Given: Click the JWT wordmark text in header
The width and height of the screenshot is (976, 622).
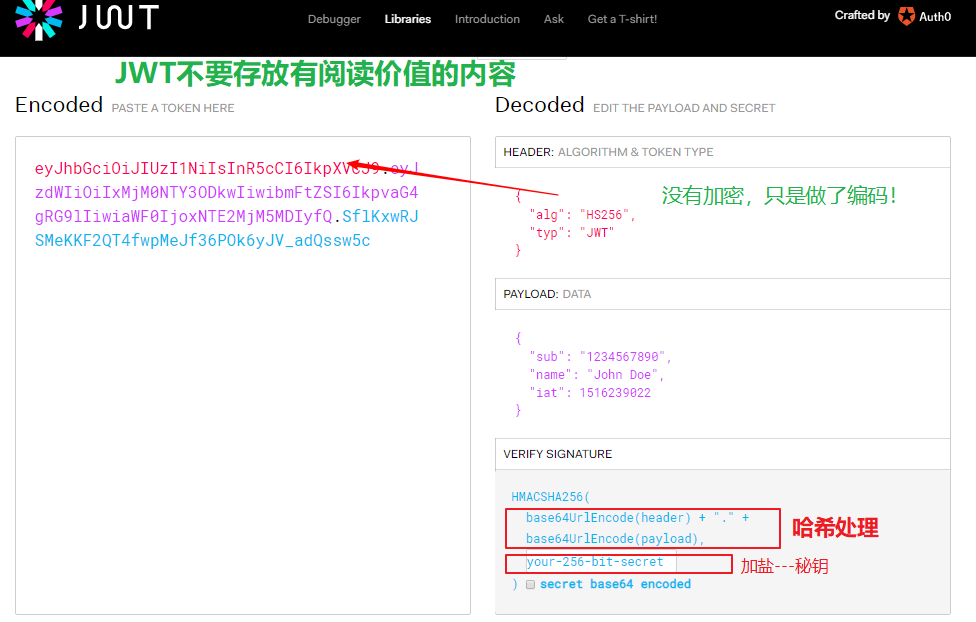Looking at the screenshot, I should tap(118, 17).
